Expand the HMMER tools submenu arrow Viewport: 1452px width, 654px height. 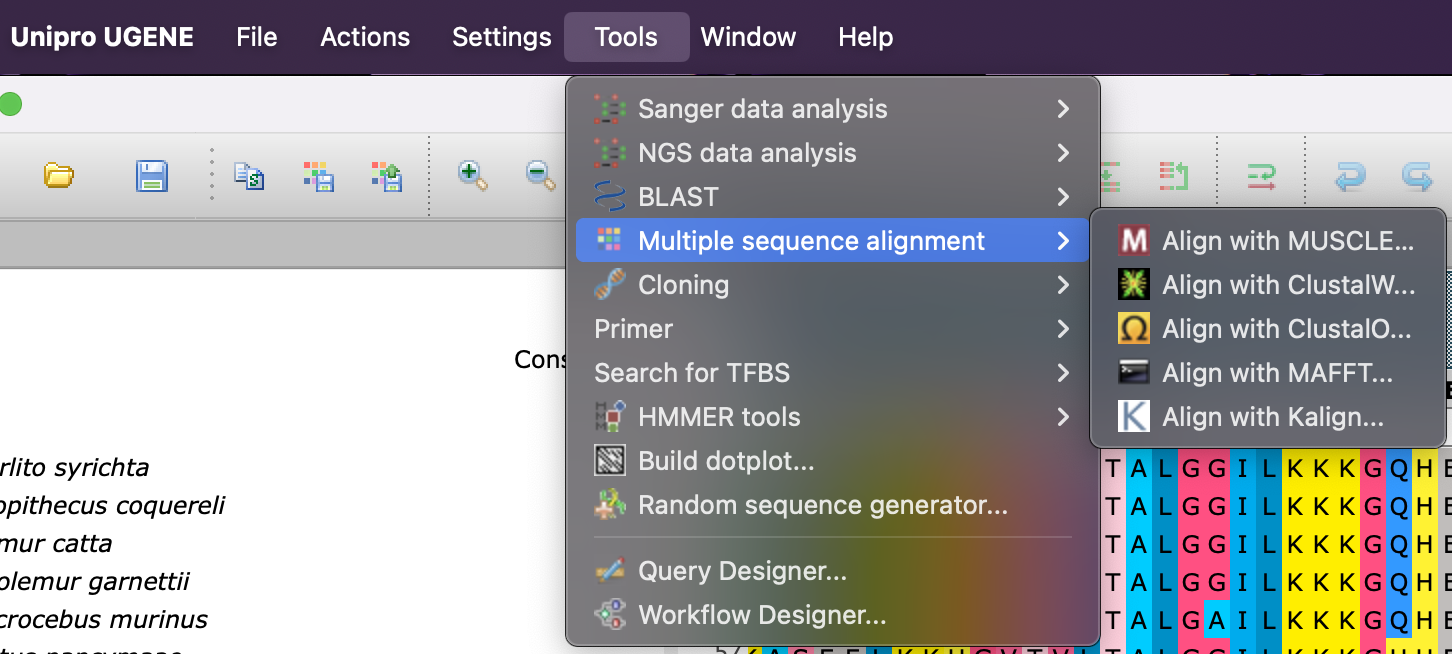coord(1063,417)
